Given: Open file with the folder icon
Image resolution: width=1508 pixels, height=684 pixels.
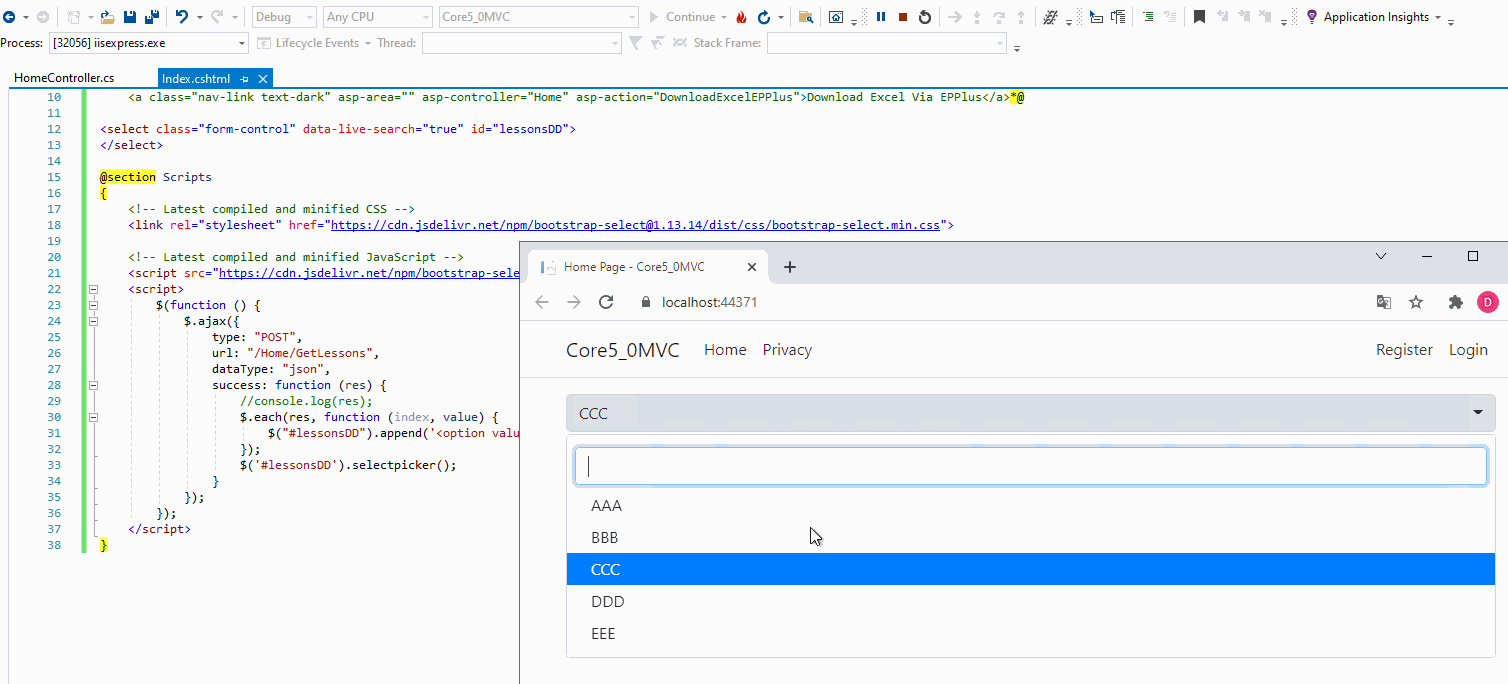Looking at the screenshot, I should click(107, 17).
